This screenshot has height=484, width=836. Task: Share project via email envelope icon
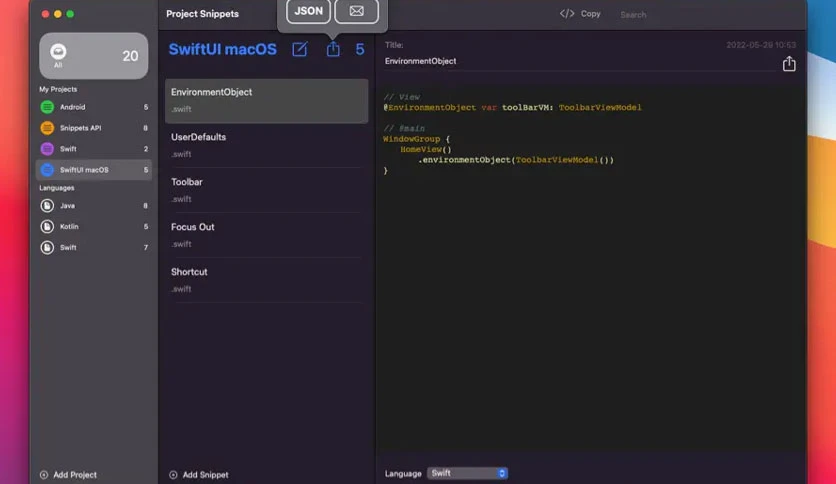click(357, 11)
